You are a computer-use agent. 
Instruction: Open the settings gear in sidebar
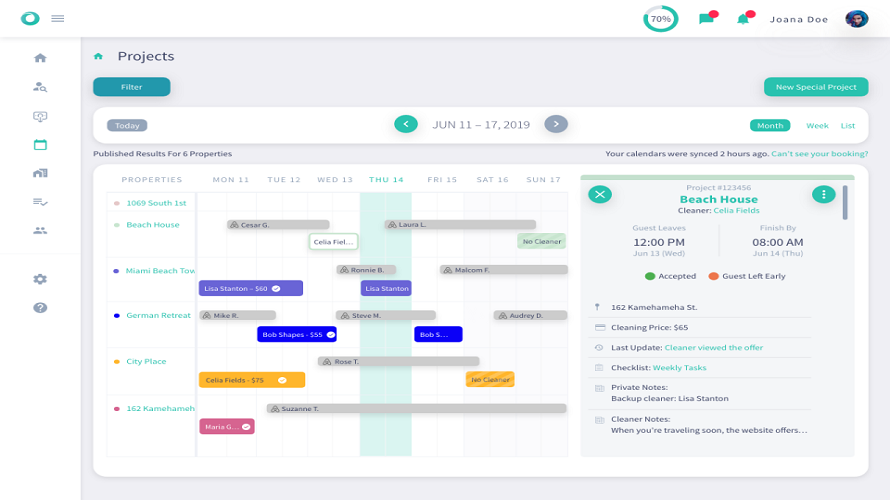click(x=40, y=279)
